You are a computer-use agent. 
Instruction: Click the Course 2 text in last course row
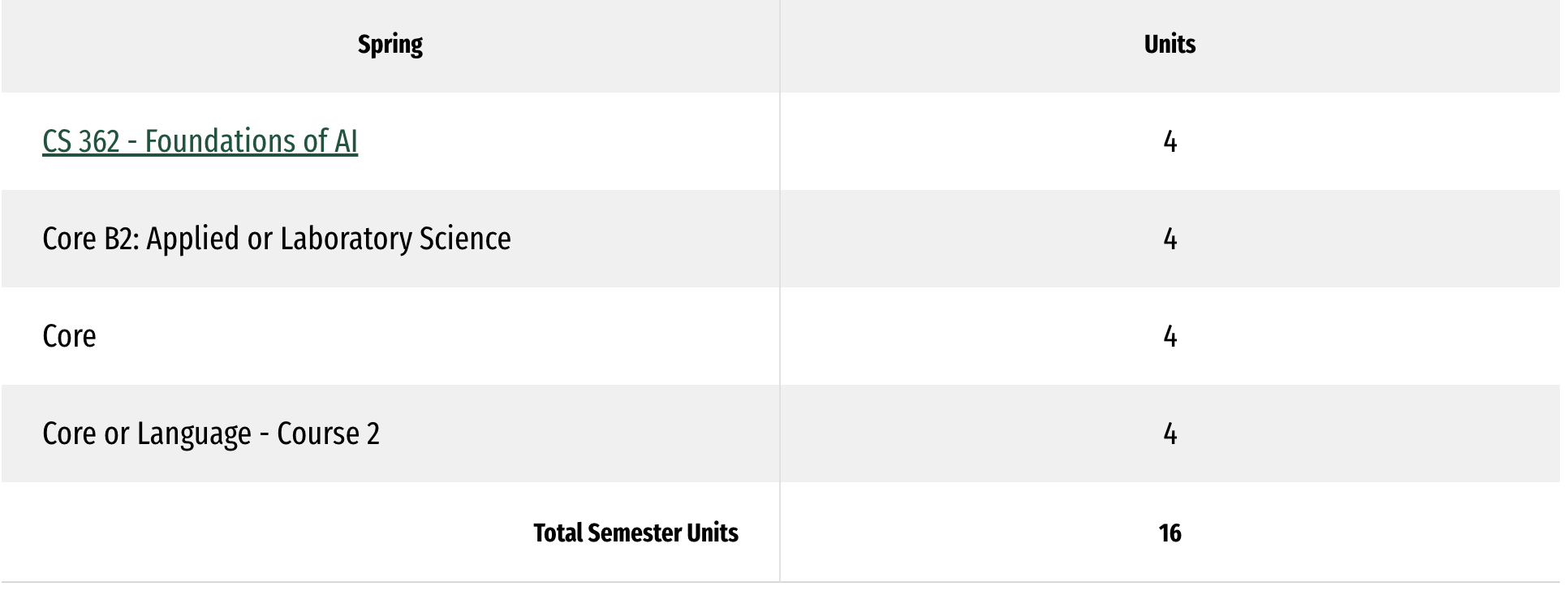pyautogui.click(x=328, y=434)
